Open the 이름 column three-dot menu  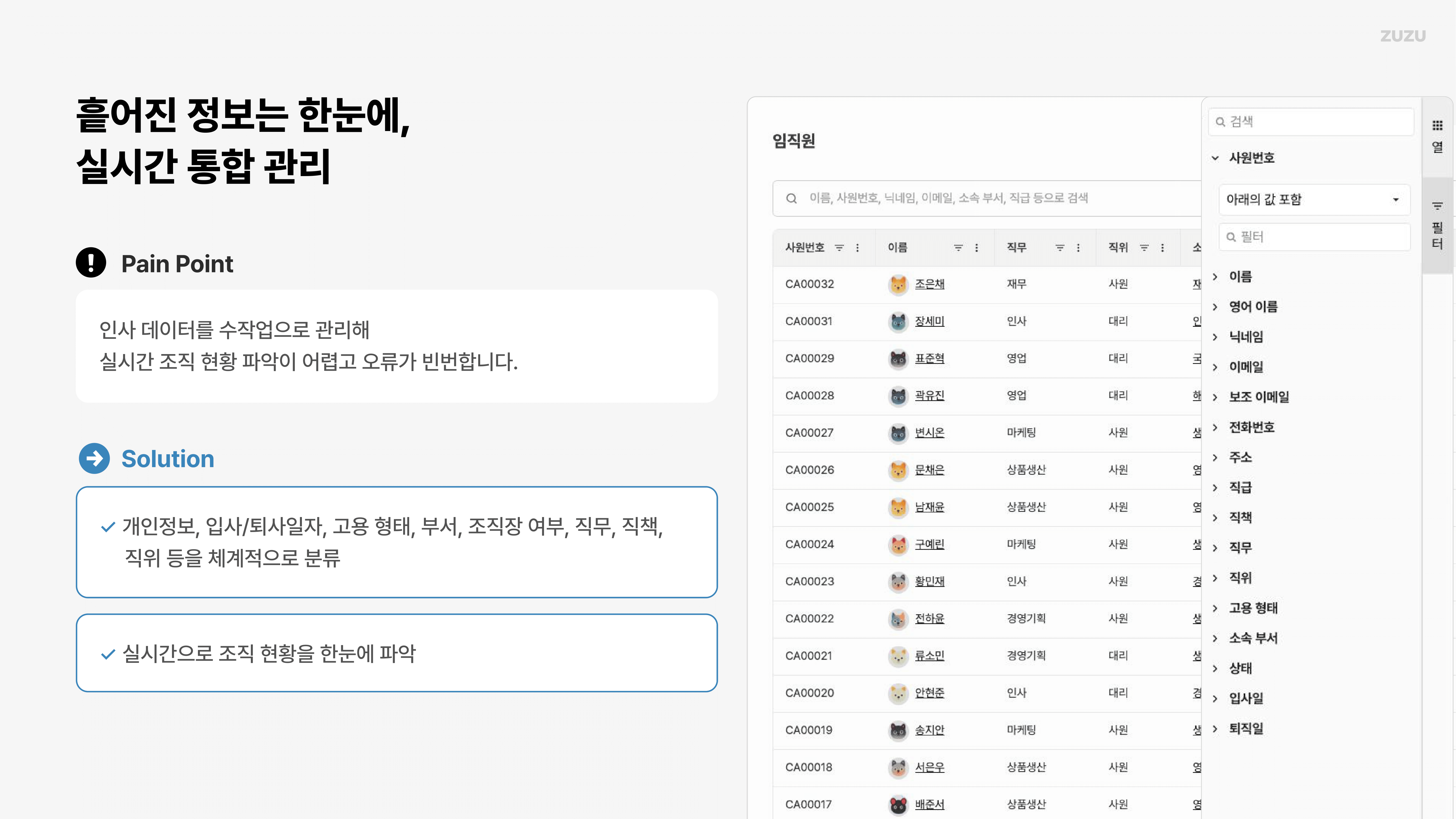click(x=976, y=248)
